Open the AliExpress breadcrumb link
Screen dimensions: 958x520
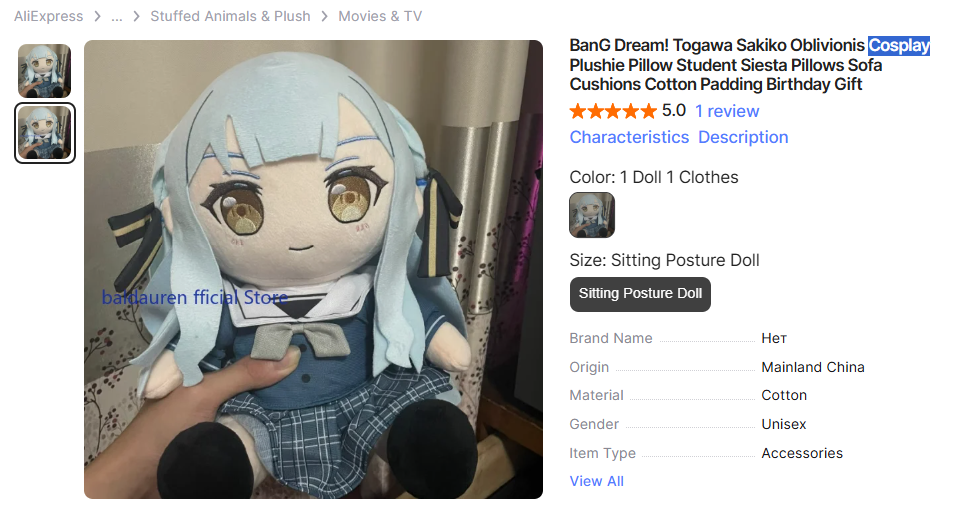coord(48,16)
